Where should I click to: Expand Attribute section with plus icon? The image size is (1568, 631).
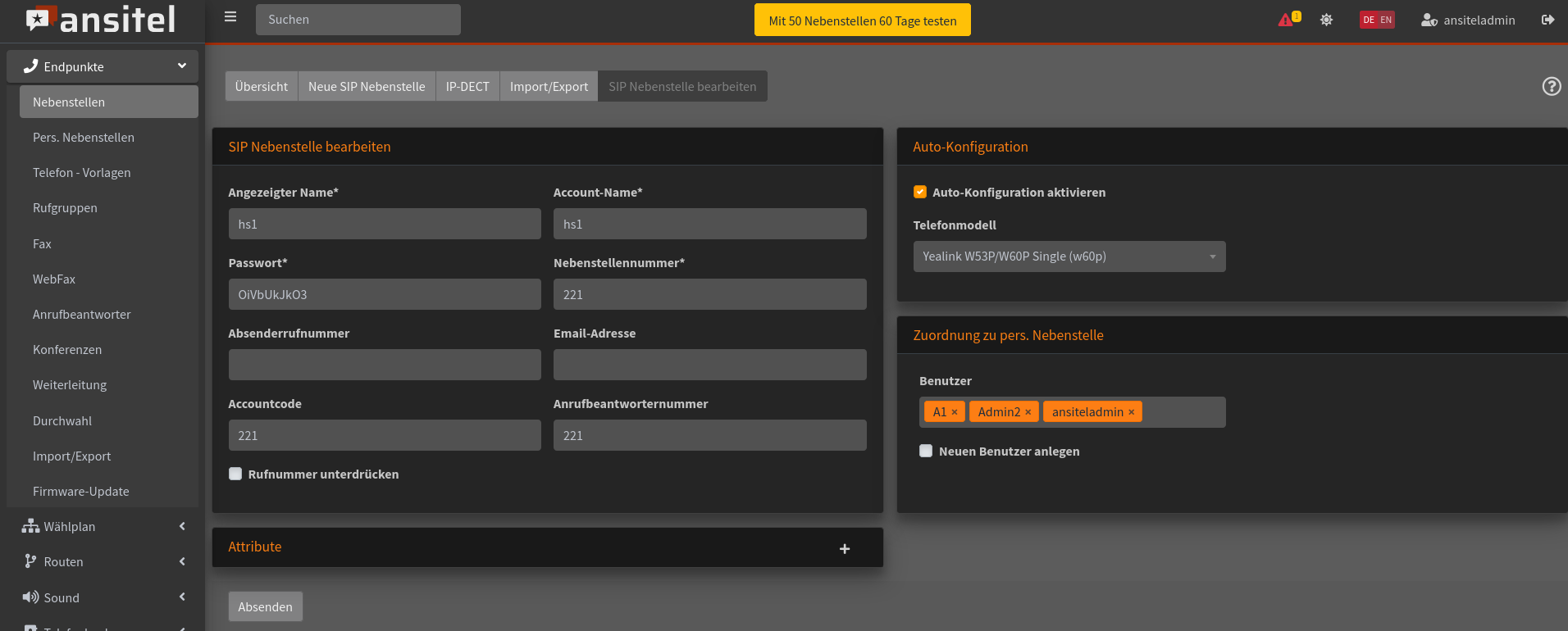844,548
